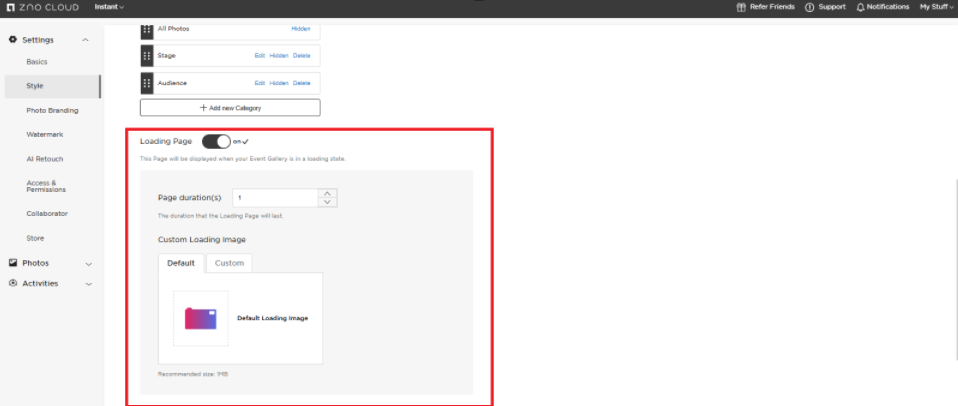This screenshot has width=958, height=406.
Task: Open Watermark settings in sidebar
Action: [44, 134]
